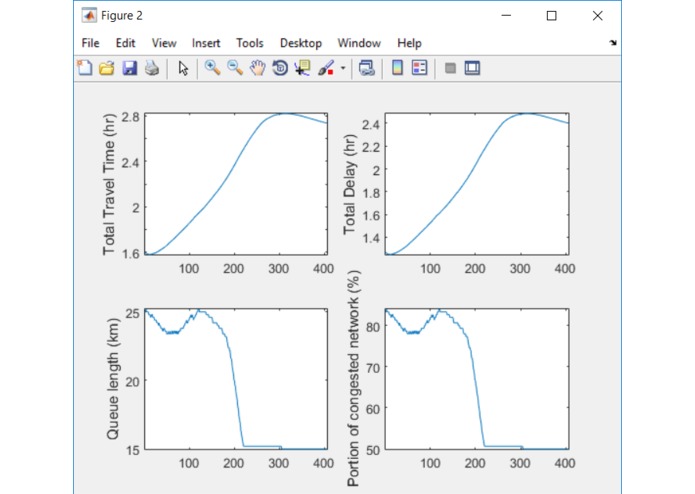Open file with the folder icon
Screen dimensions: 695x494
pyautogui.click(x=107, y=68)
